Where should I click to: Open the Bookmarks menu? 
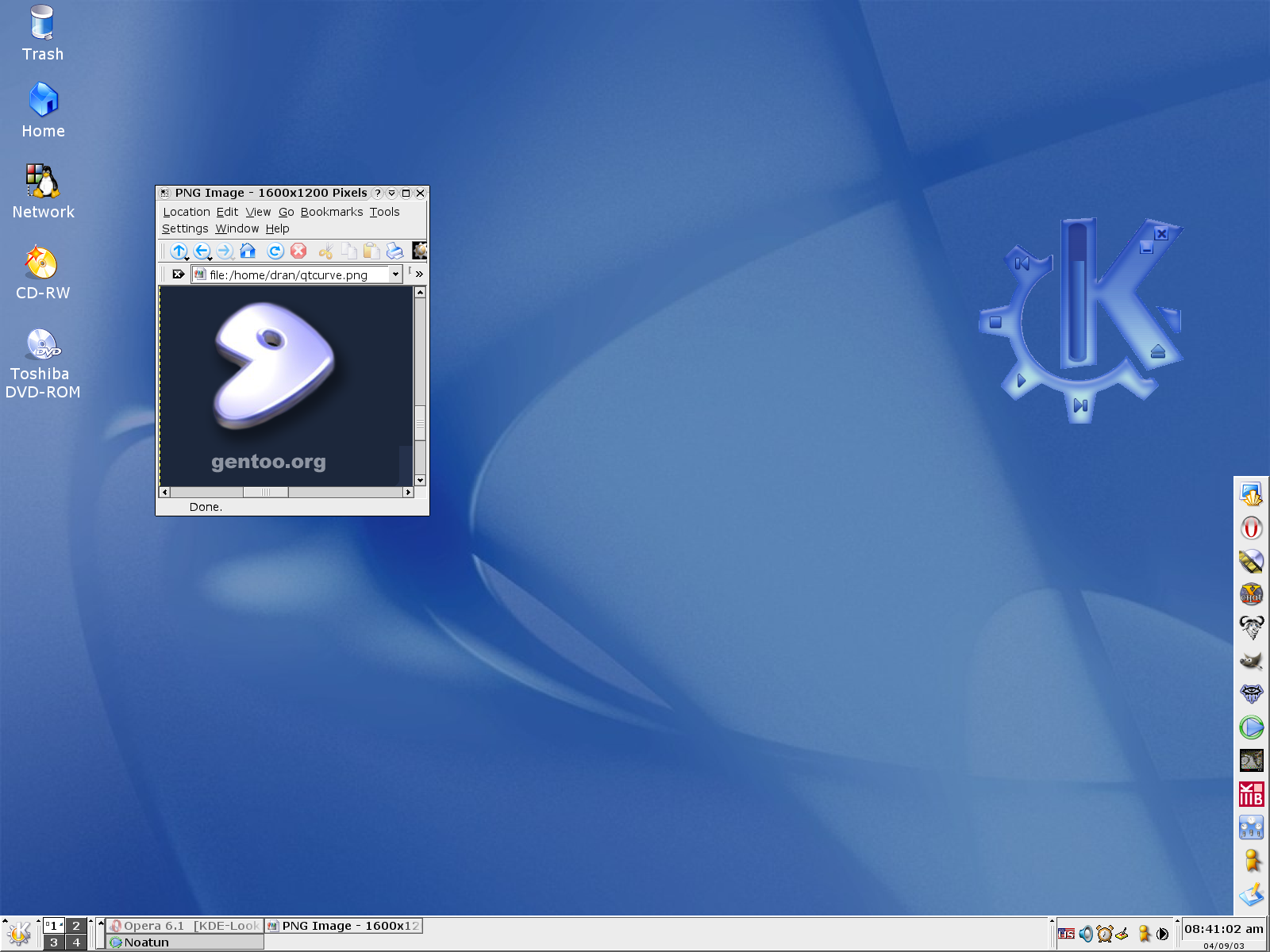332,212
